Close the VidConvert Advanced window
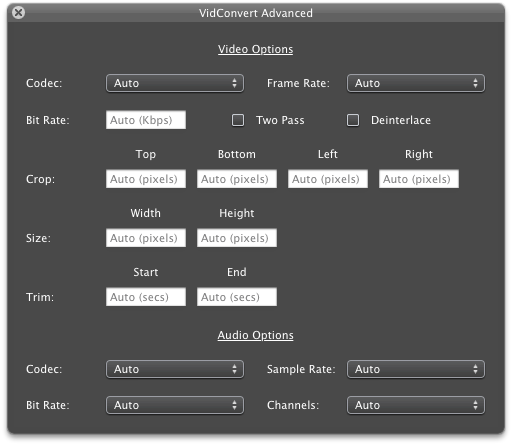Viewport: 512px width, 445px height. 18,13
